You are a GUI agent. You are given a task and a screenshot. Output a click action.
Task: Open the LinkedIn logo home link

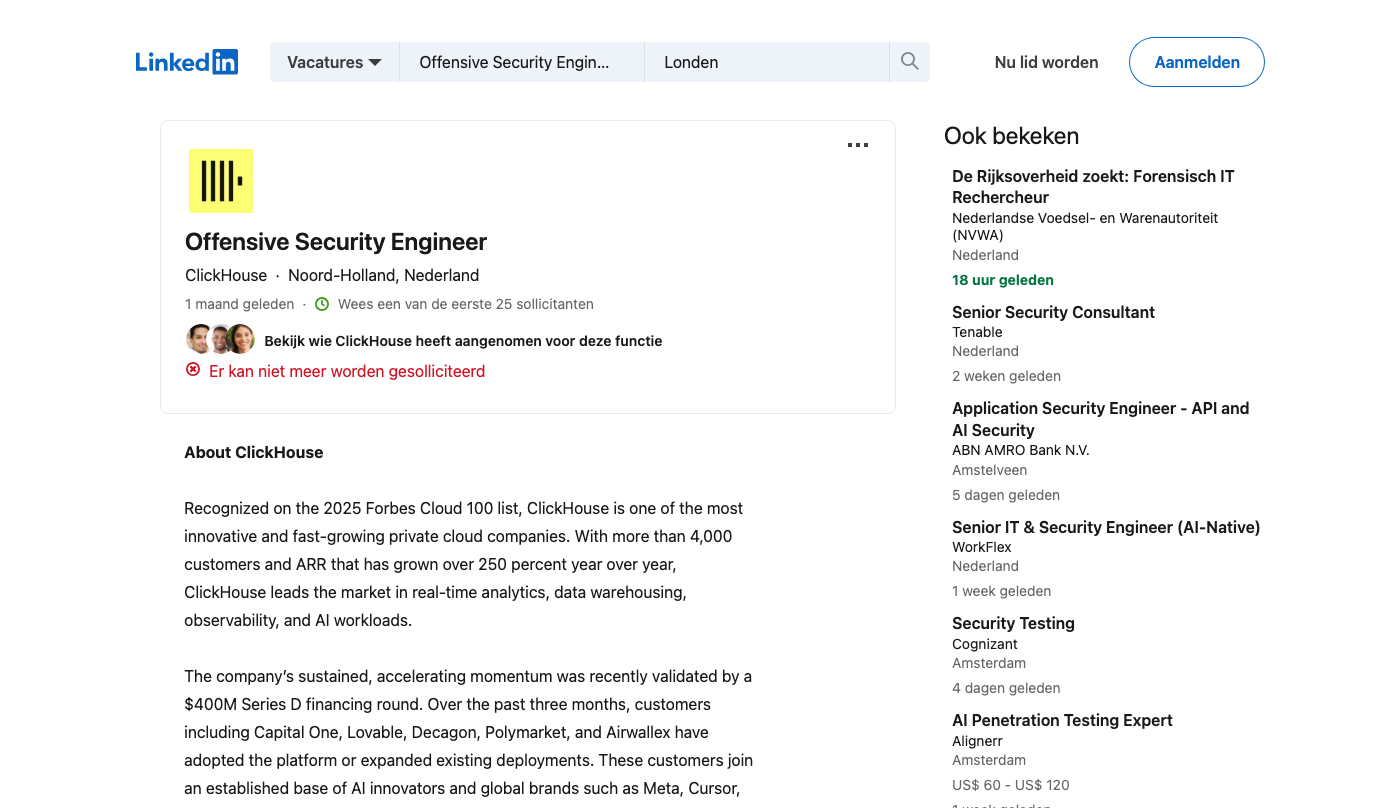tap(187, 62)
